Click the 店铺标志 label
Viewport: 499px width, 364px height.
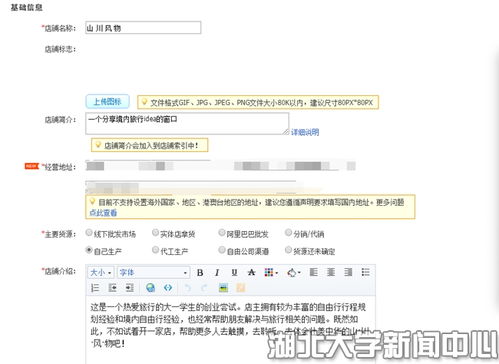pos(60,49)
